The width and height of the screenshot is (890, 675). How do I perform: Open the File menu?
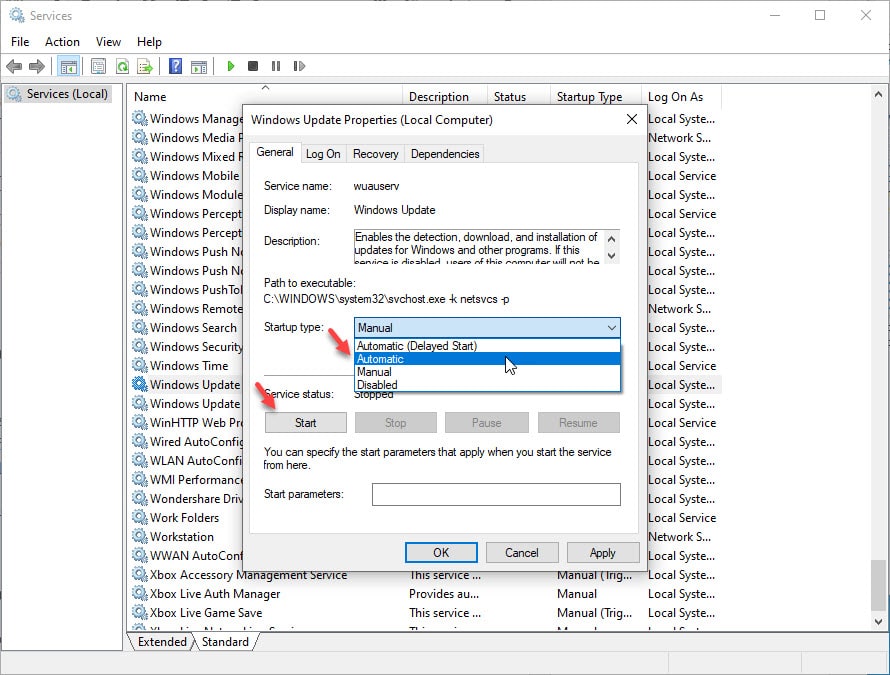(20, 42)
